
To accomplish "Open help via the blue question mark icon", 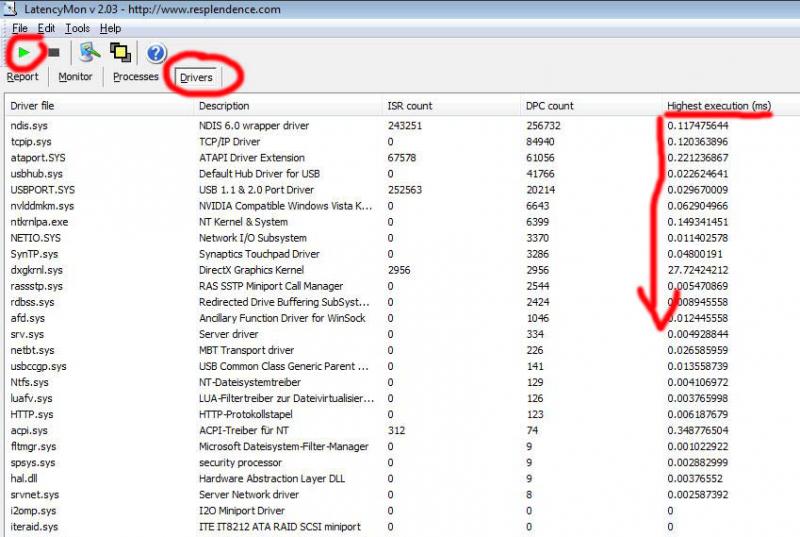I will tap(156, 53).
